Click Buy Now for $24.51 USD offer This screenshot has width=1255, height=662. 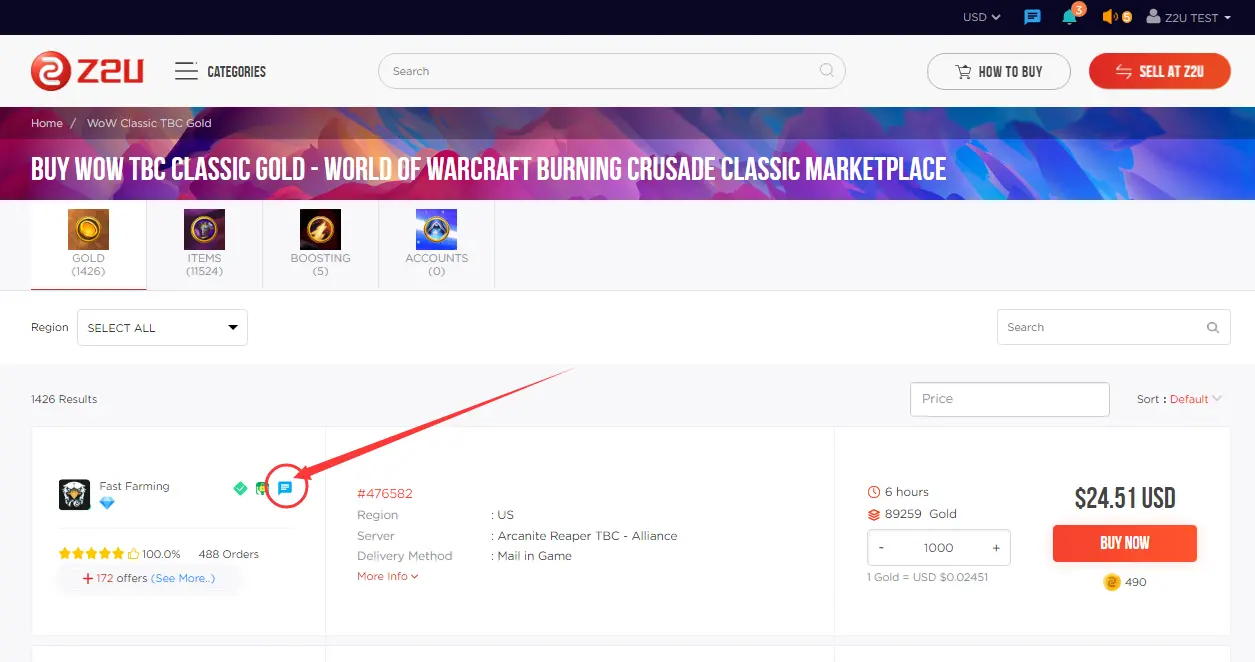pos(1125,543)
